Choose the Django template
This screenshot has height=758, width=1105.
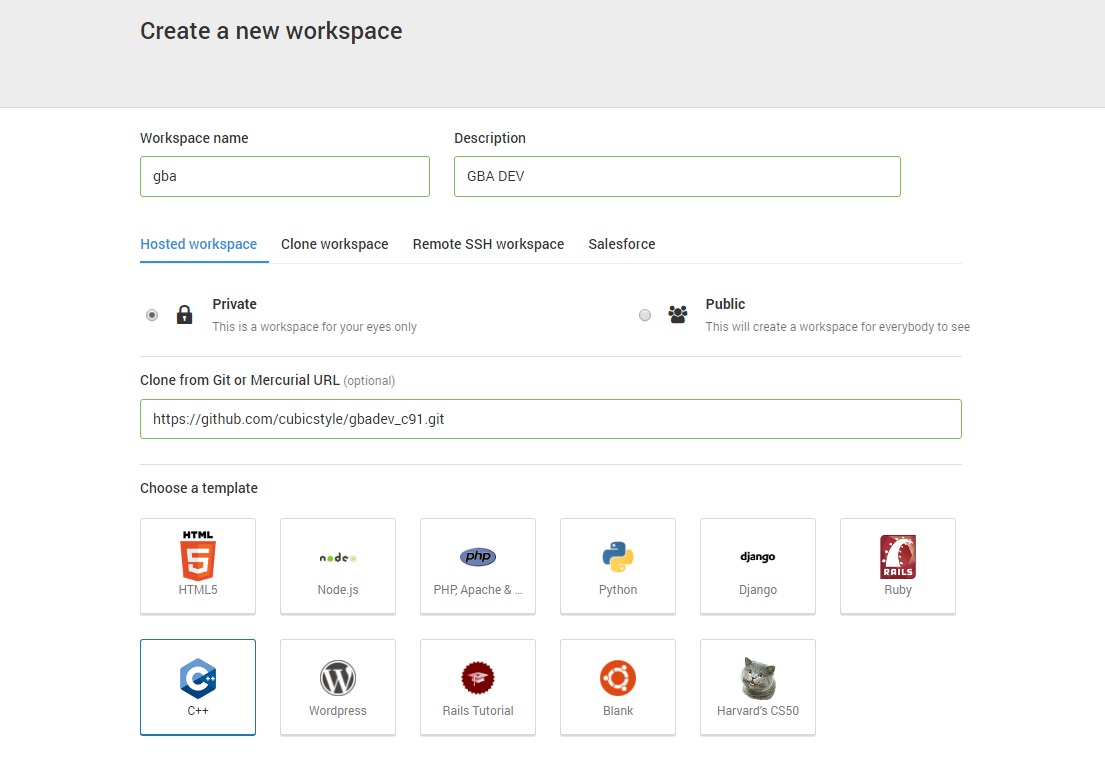758,566
